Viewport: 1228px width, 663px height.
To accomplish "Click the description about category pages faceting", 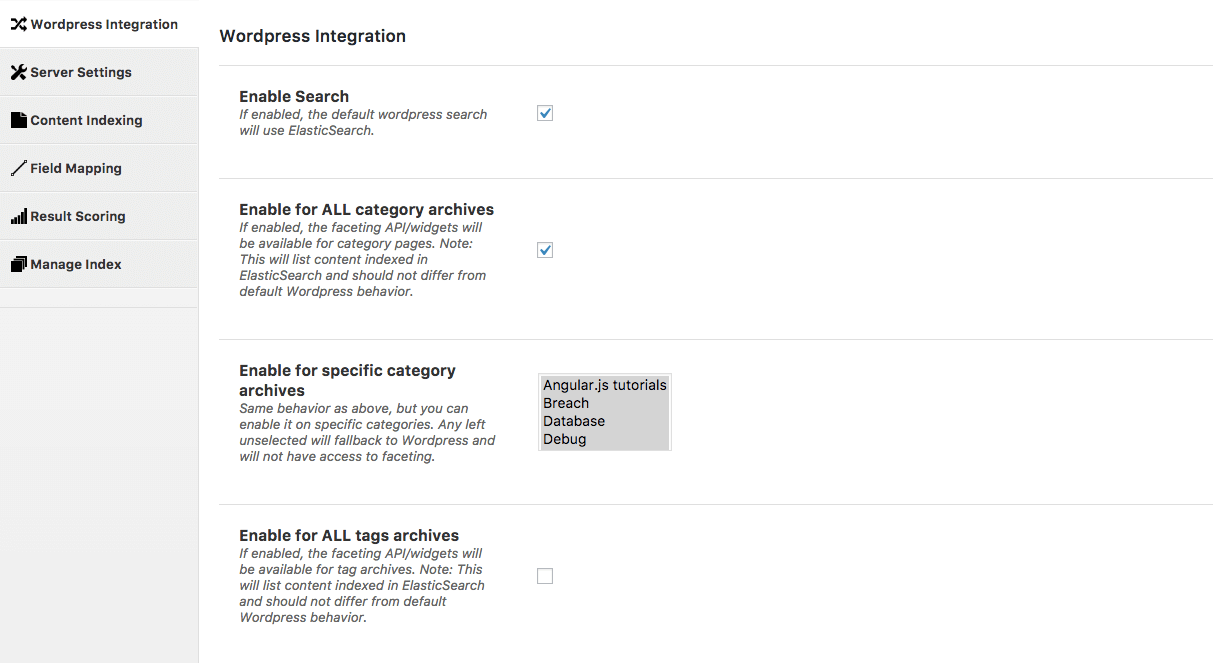I will point(363,259).
